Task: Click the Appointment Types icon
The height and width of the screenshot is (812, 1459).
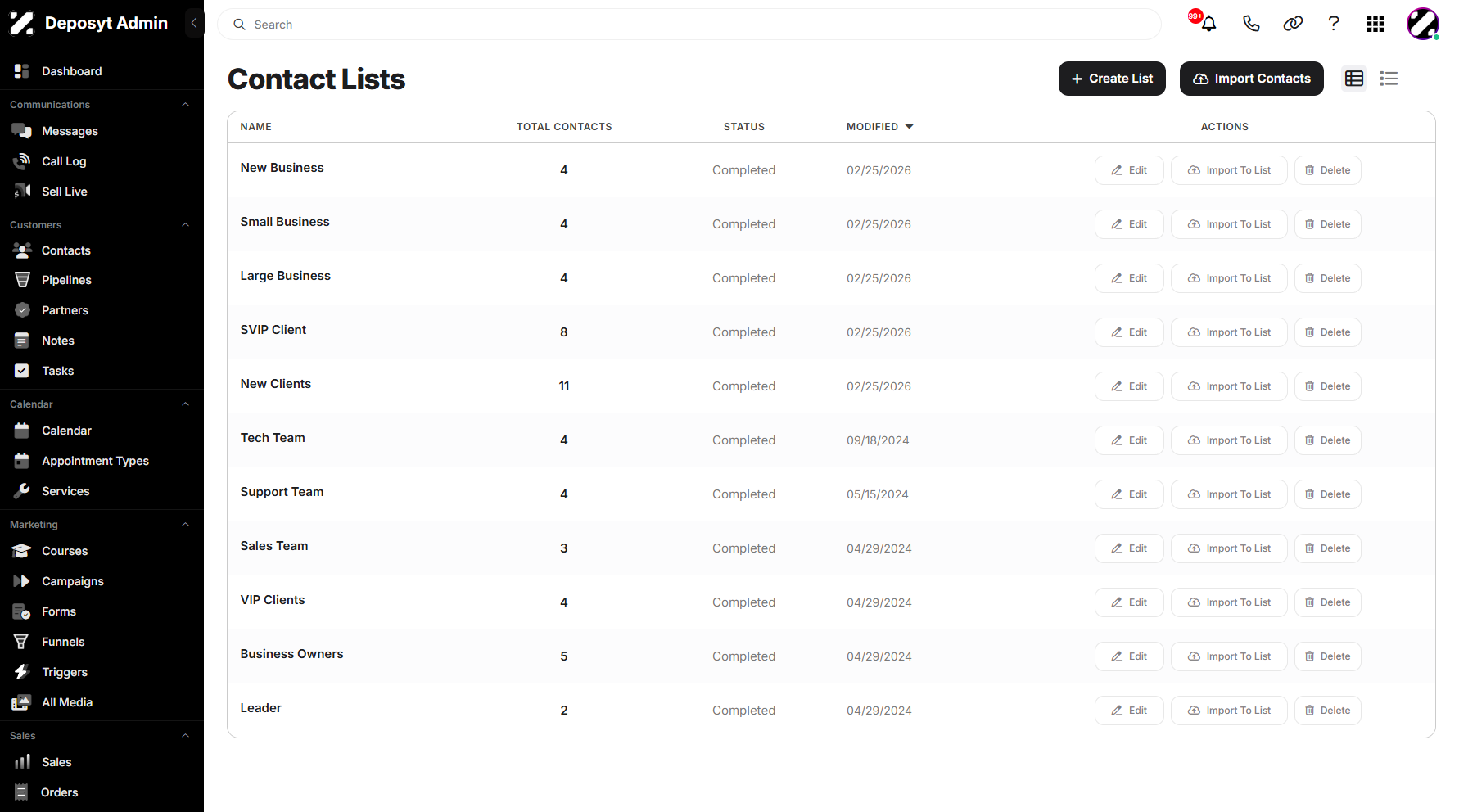Action: tap(22, 461)
